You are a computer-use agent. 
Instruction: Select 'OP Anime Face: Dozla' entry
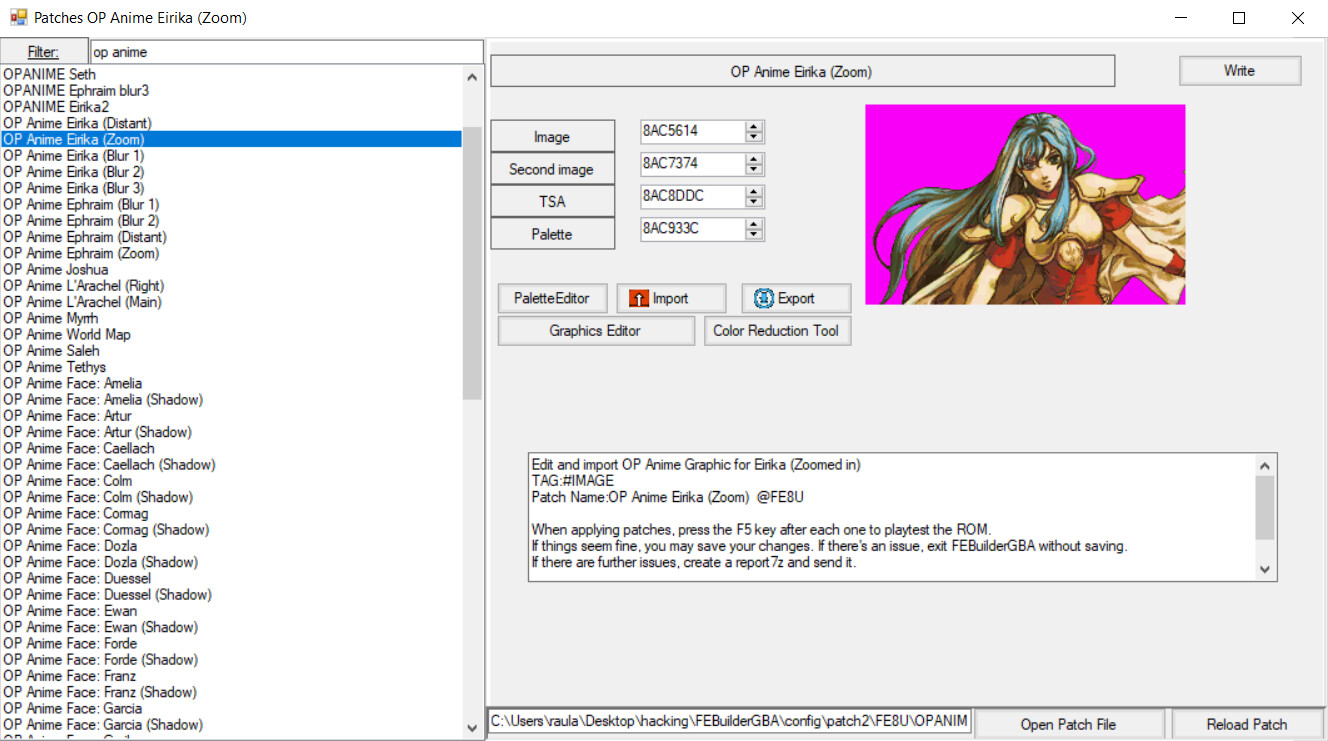coord(232,546)
